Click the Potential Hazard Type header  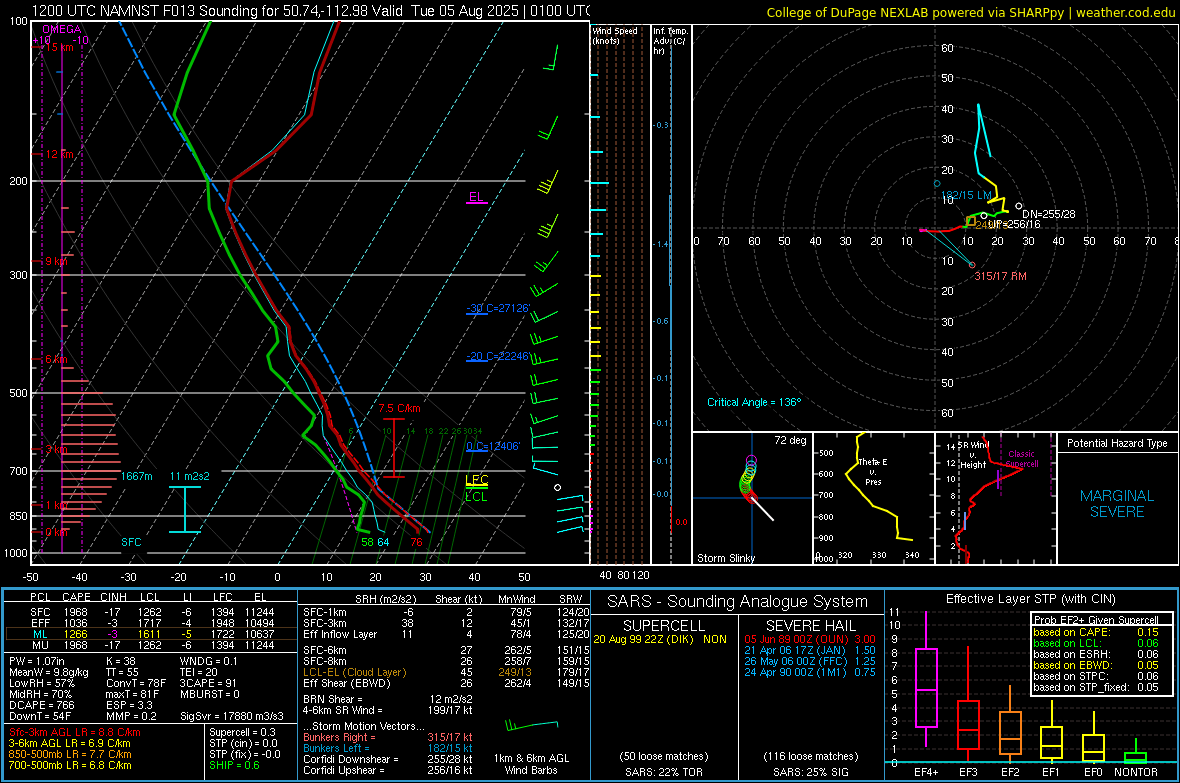click(1117, 443)
